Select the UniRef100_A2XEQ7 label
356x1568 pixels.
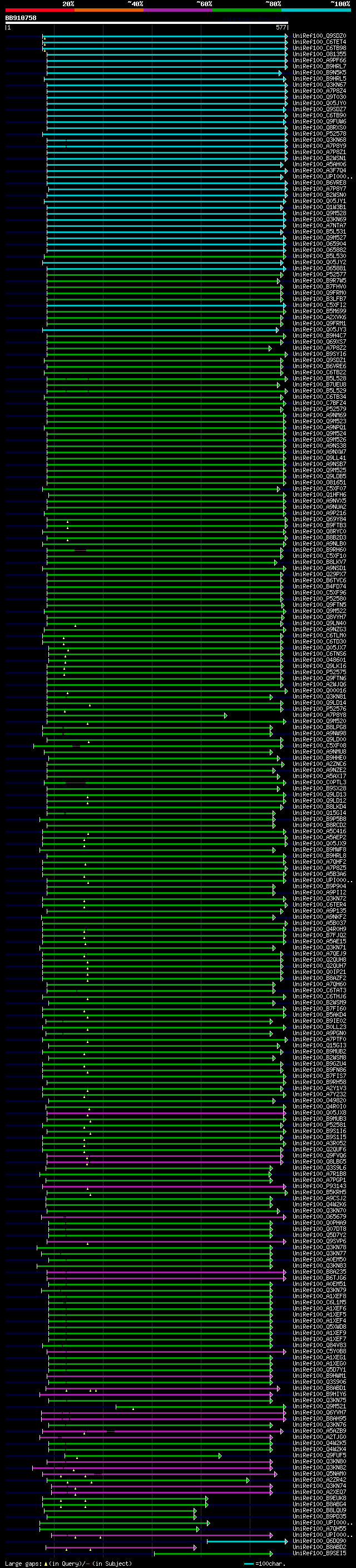coord(319,1492)
